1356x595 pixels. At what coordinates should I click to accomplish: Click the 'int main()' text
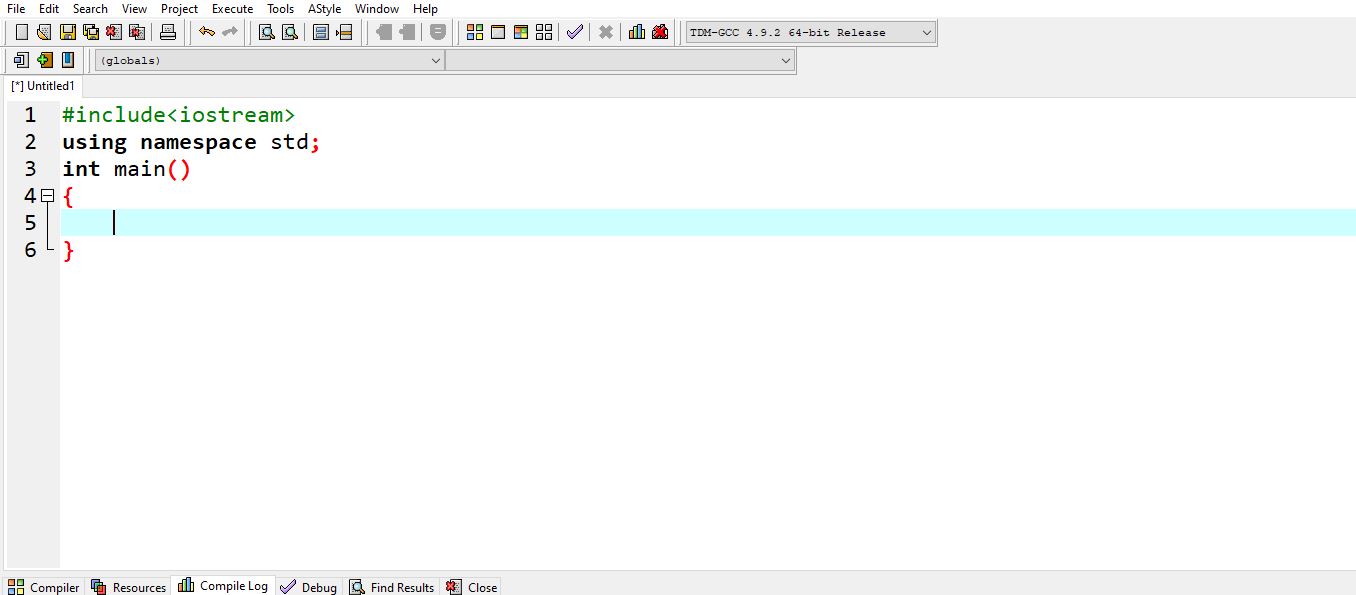(126, 169)
